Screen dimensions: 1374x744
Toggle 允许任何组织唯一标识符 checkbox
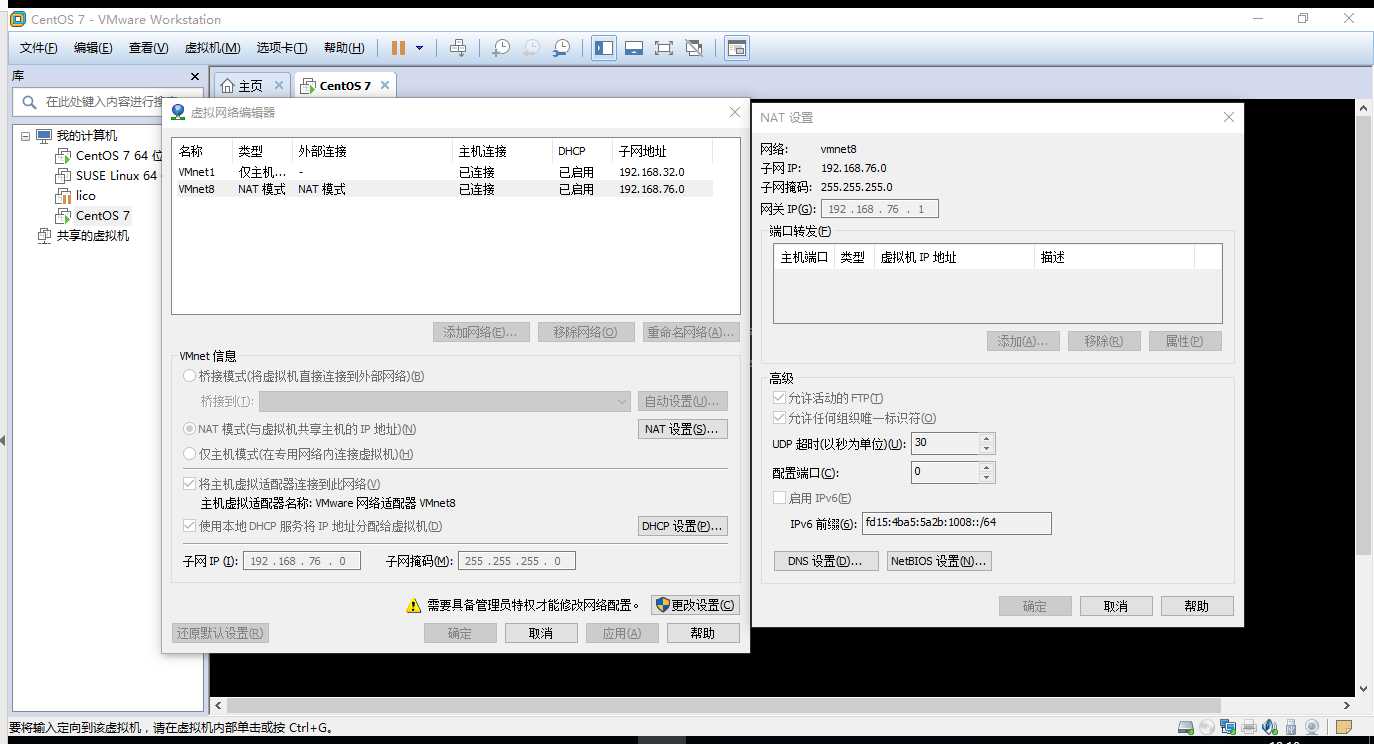click(780, 418)
